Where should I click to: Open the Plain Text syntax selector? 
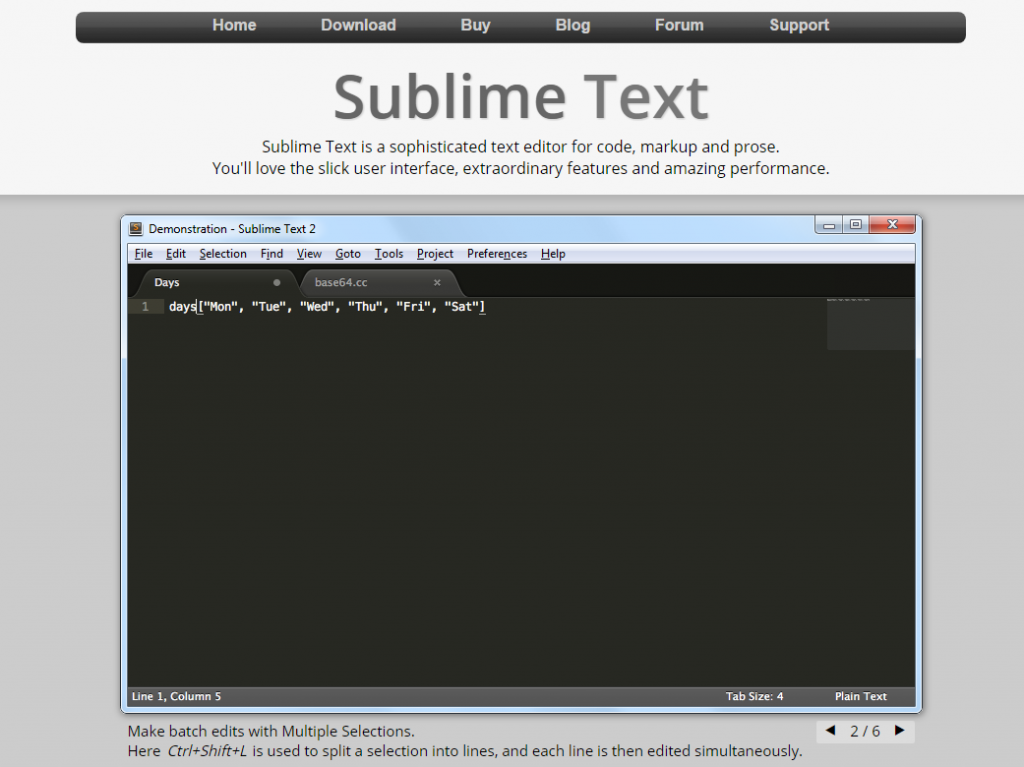(860, 696)
